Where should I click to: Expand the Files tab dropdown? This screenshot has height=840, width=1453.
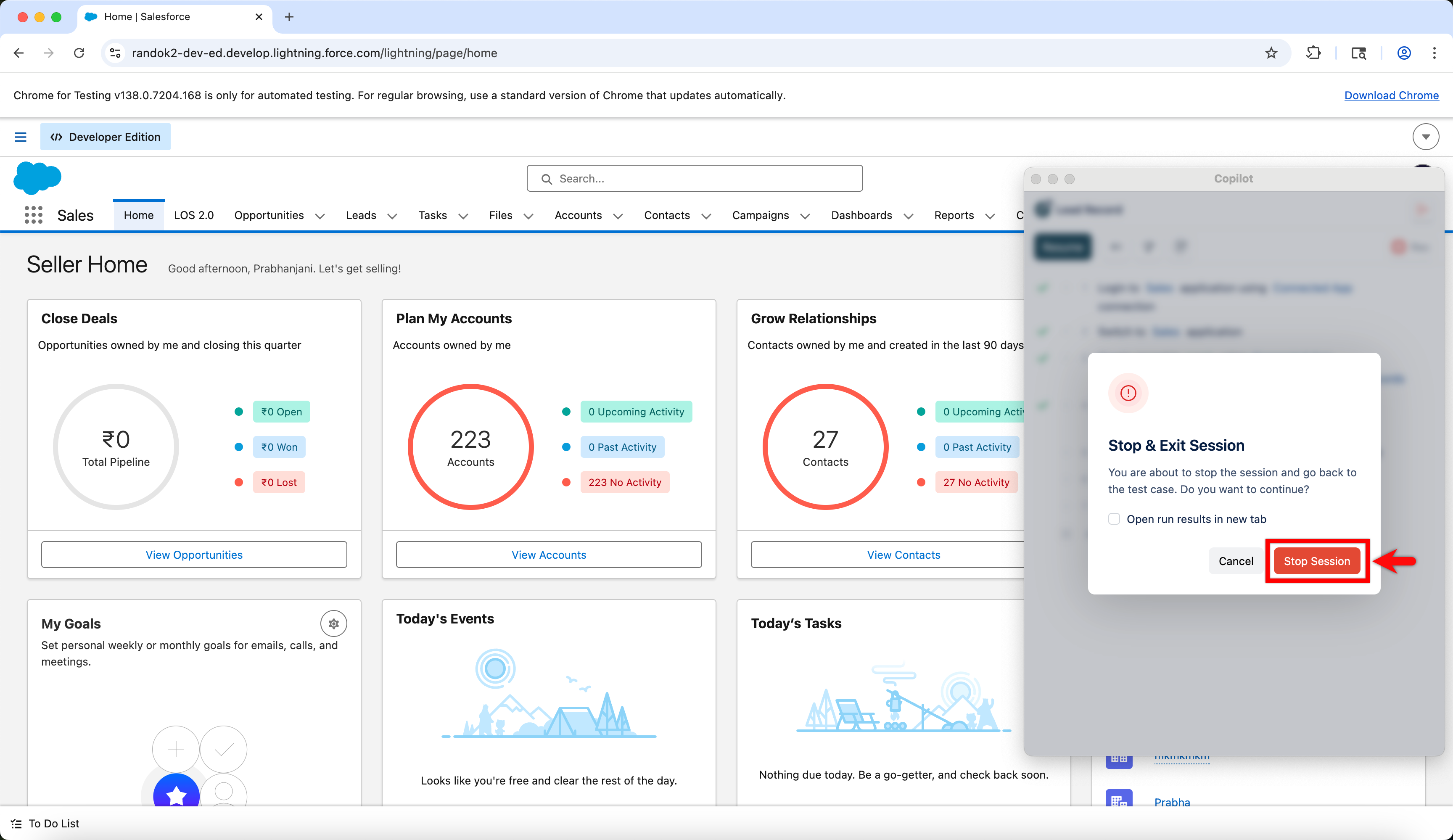(528, 216)
